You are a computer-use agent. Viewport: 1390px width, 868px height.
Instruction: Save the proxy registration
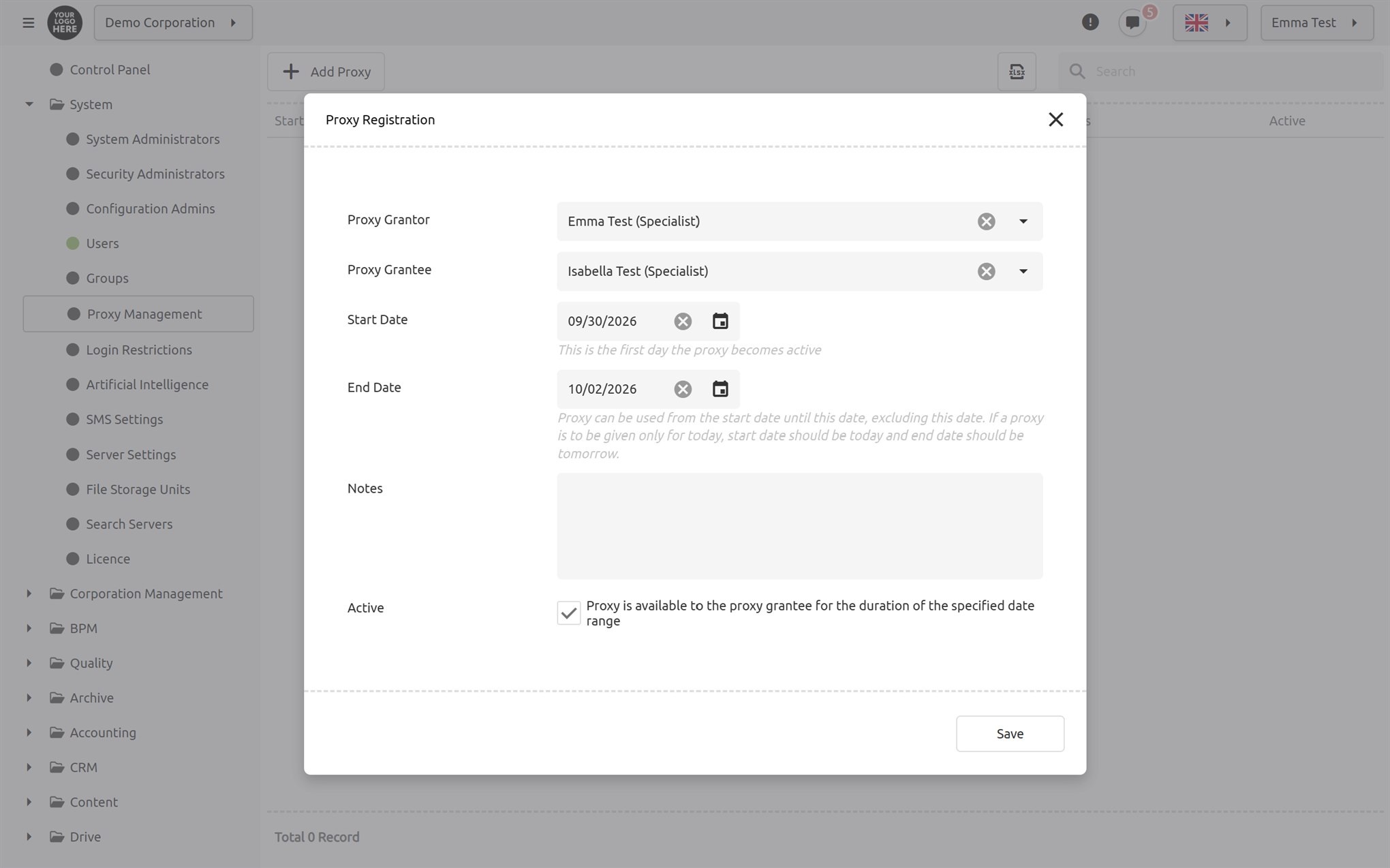(1010, 734)
